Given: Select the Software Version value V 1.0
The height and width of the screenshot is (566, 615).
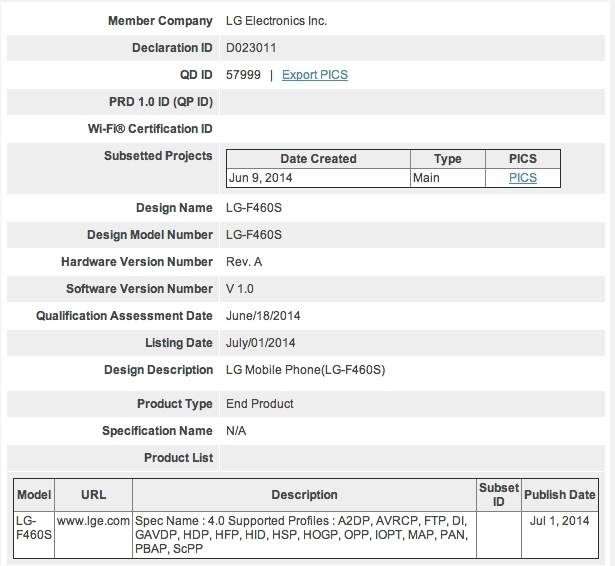Looking at the screenshot, I should [240, 289].
